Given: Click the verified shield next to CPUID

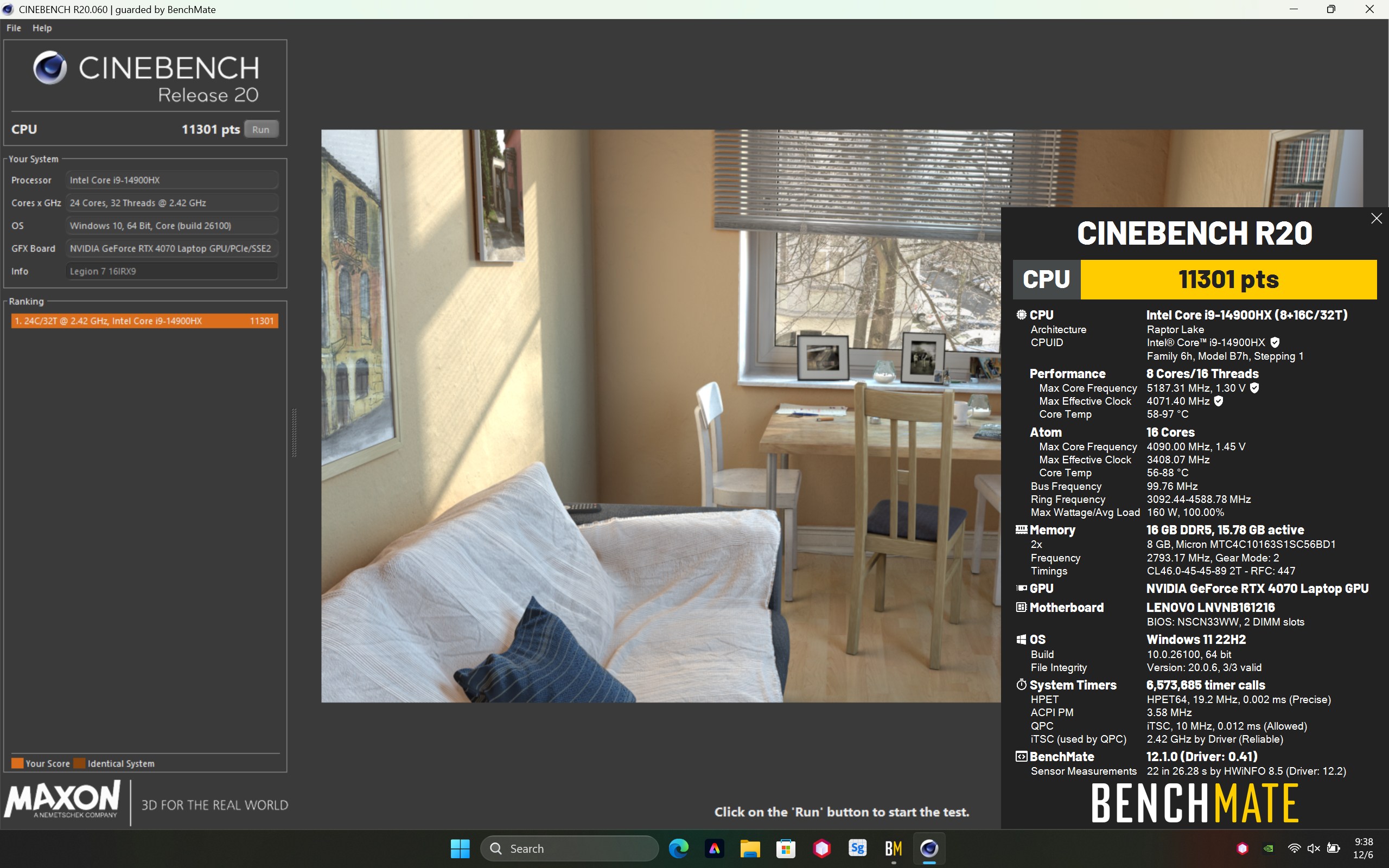Looking at the screenshot, I should pyautogui.click(x=1275, y=342).
